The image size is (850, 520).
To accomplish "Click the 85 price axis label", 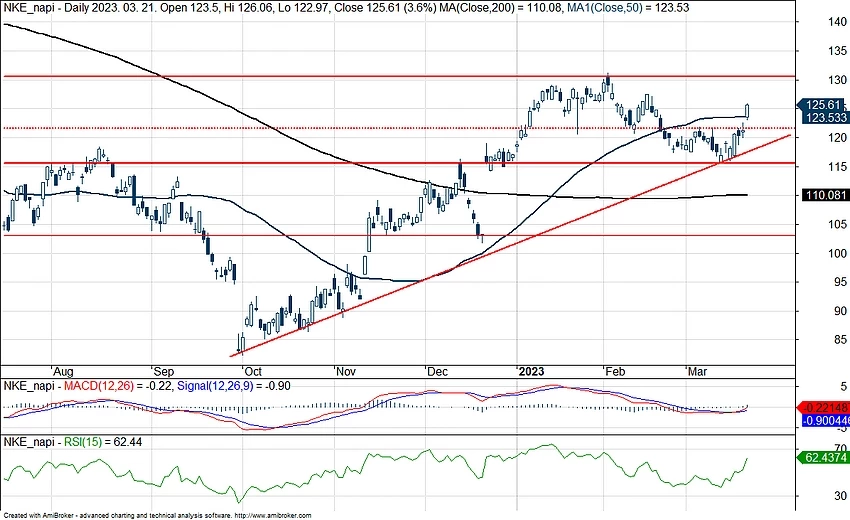I will pos(840,340).
